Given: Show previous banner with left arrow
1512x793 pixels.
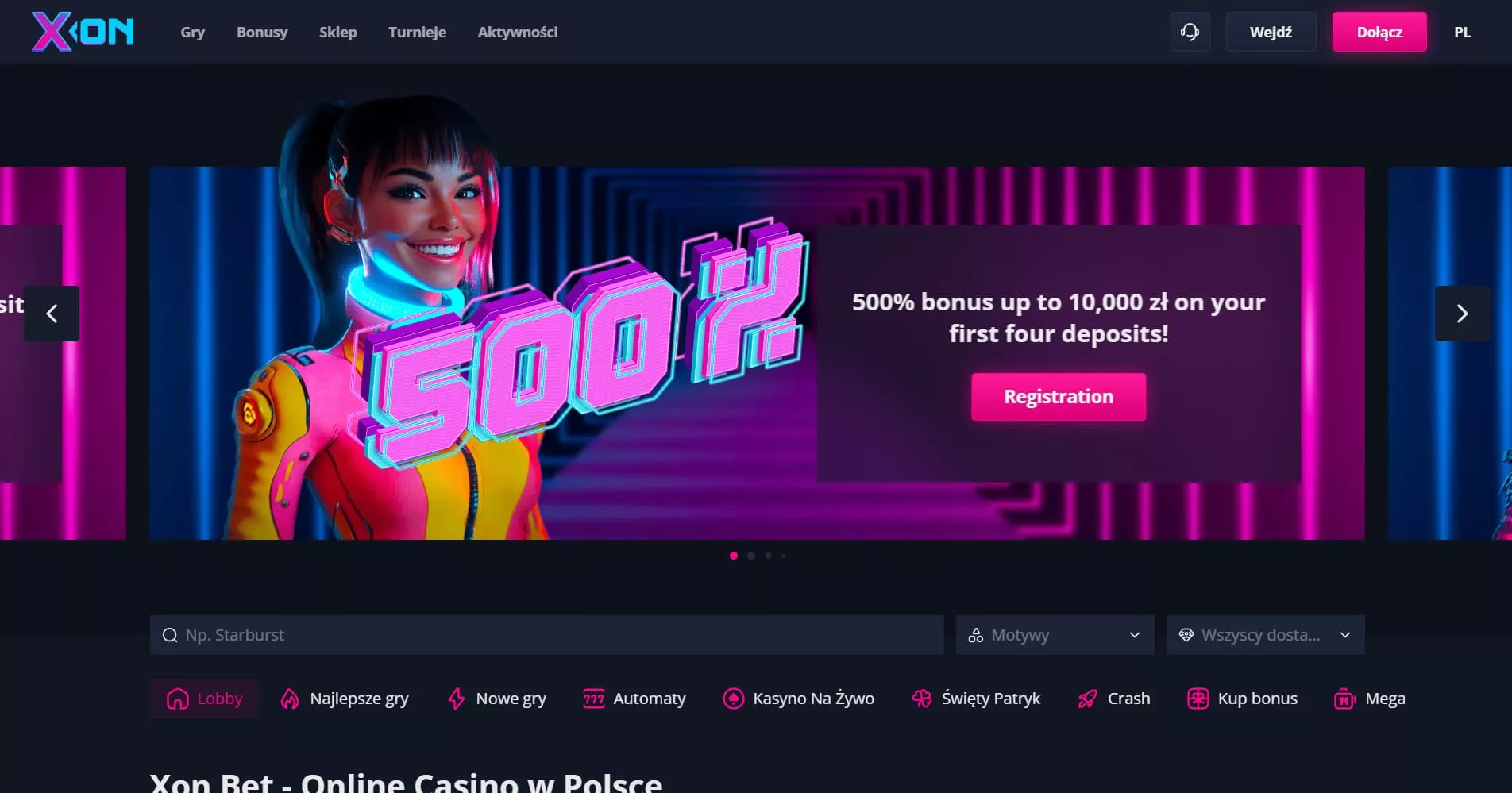Looking at the screenshot, I should point(52,314).
